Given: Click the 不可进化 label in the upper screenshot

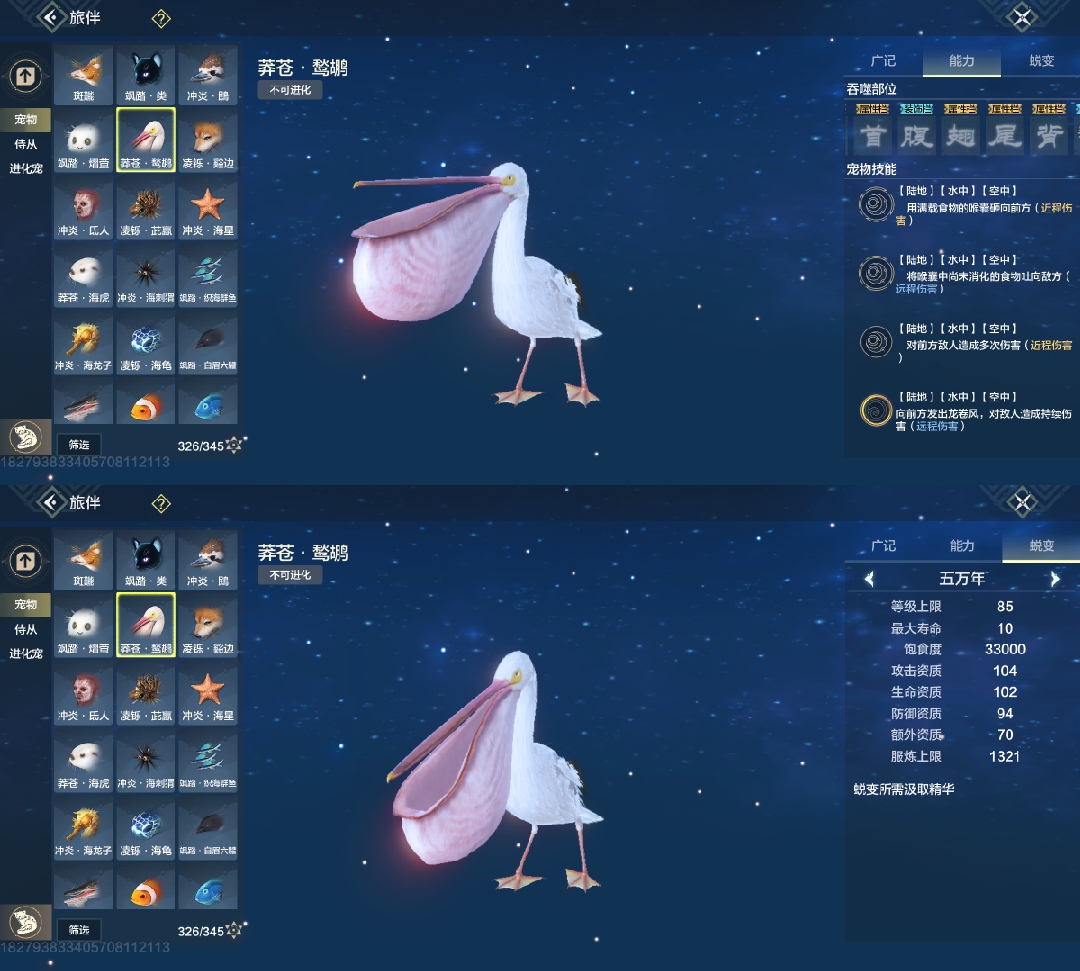Looking at the screenshot, I should click(x=290, y=90).
